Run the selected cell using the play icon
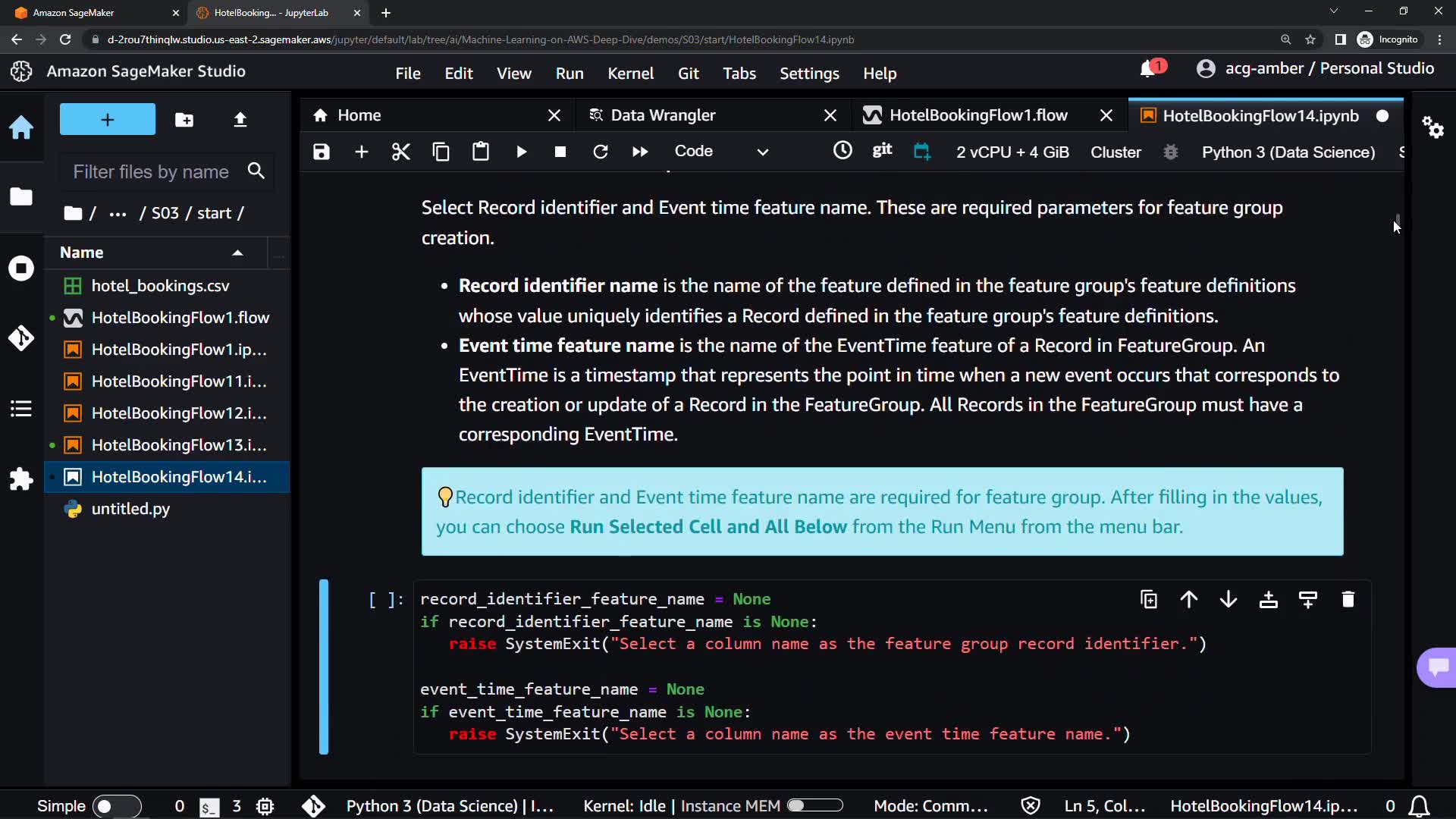 pos(521,152)
